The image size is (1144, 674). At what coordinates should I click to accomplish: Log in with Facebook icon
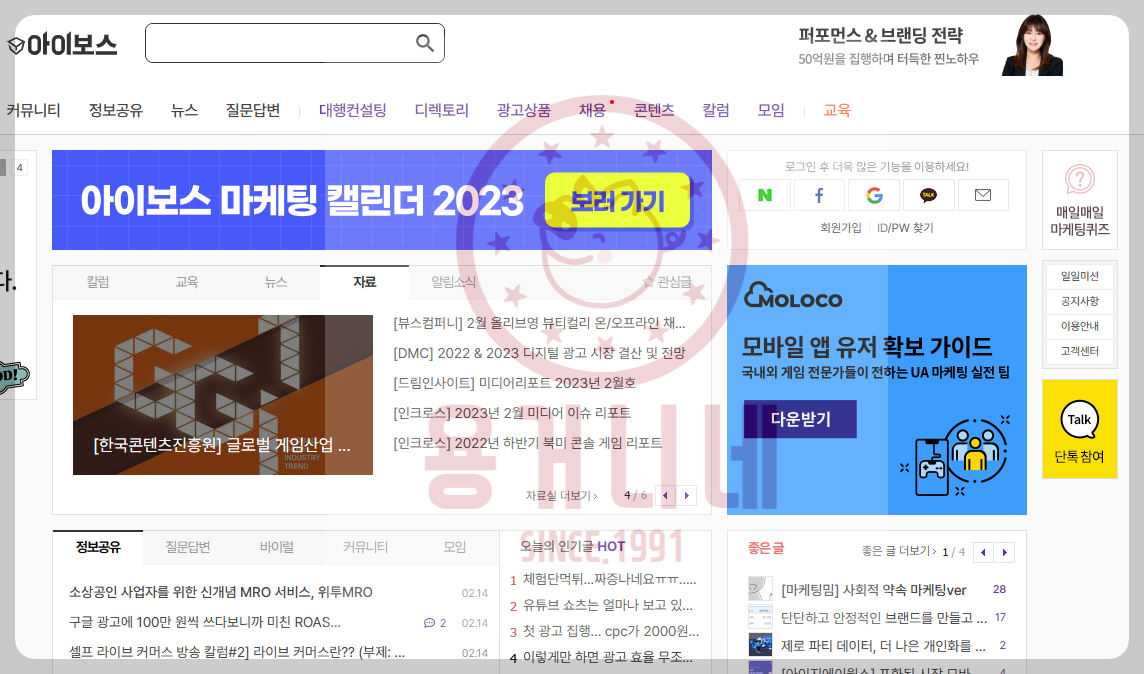click(x=819, y=195)
